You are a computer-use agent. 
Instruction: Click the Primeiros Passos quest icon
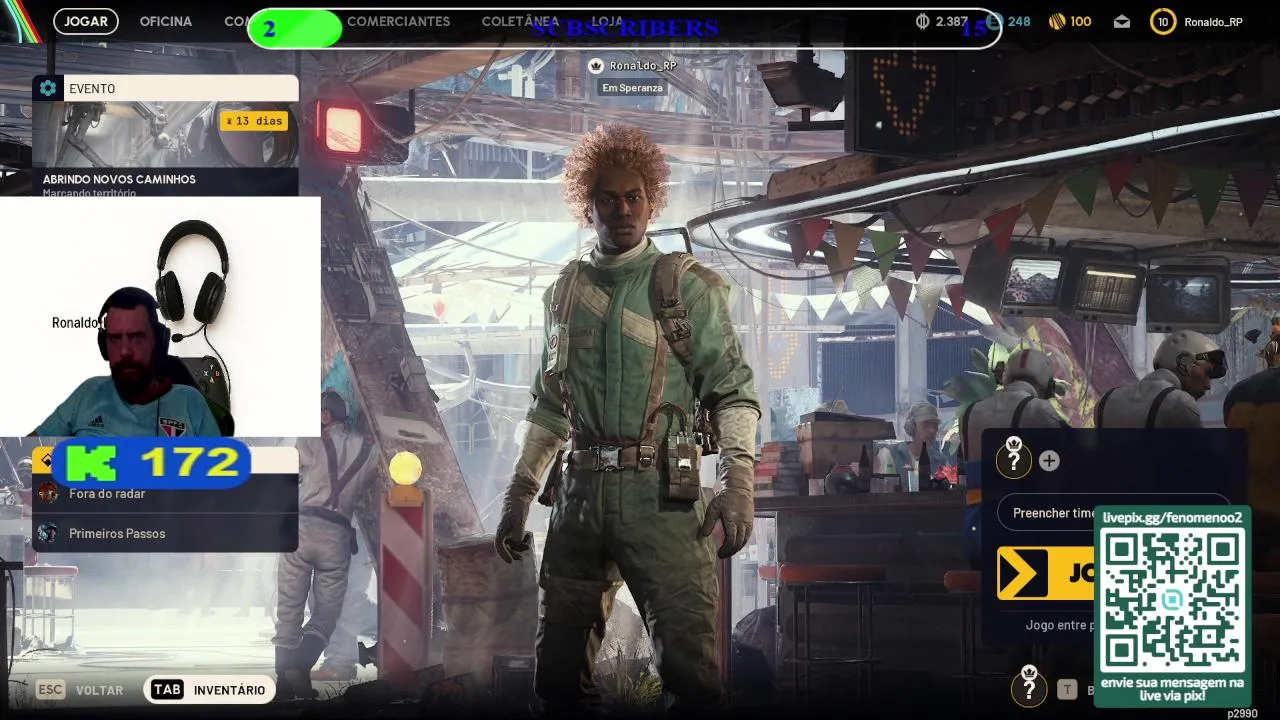pos(48,533)
